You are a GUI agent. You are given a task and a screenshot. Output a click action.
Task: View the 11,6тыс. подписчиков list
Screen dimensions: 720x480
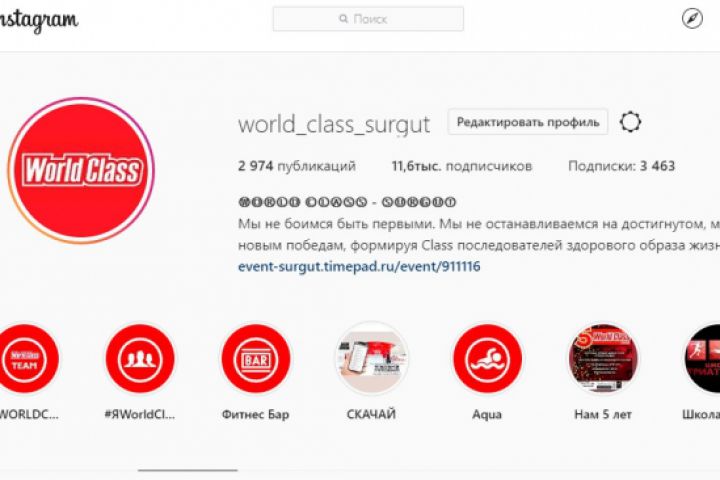click(461, 166)
